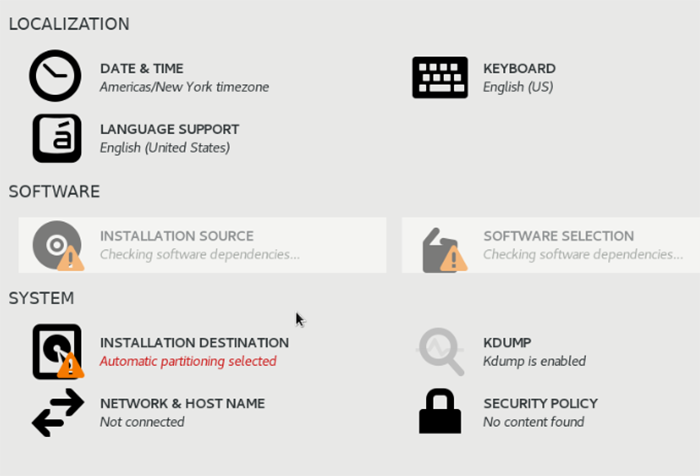Image resolution: width=700 pixels, height=476 pixels.
Task: Click 'Americas/New York timezone' status text
Action: click(184, 87)
